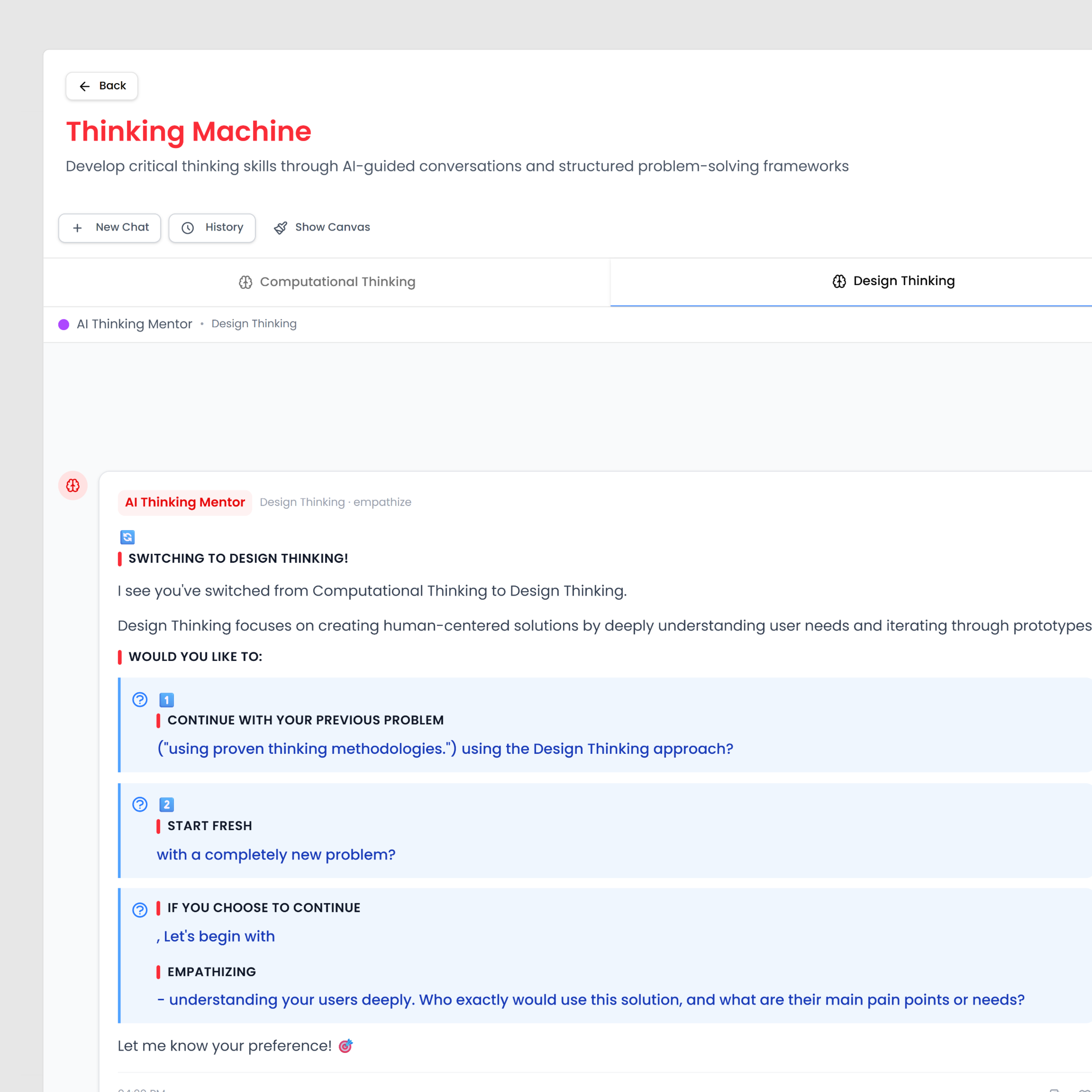This screenshot has height=1092, width=1092.
Task: Click the red brain avatar beside message
Action: 73,486
